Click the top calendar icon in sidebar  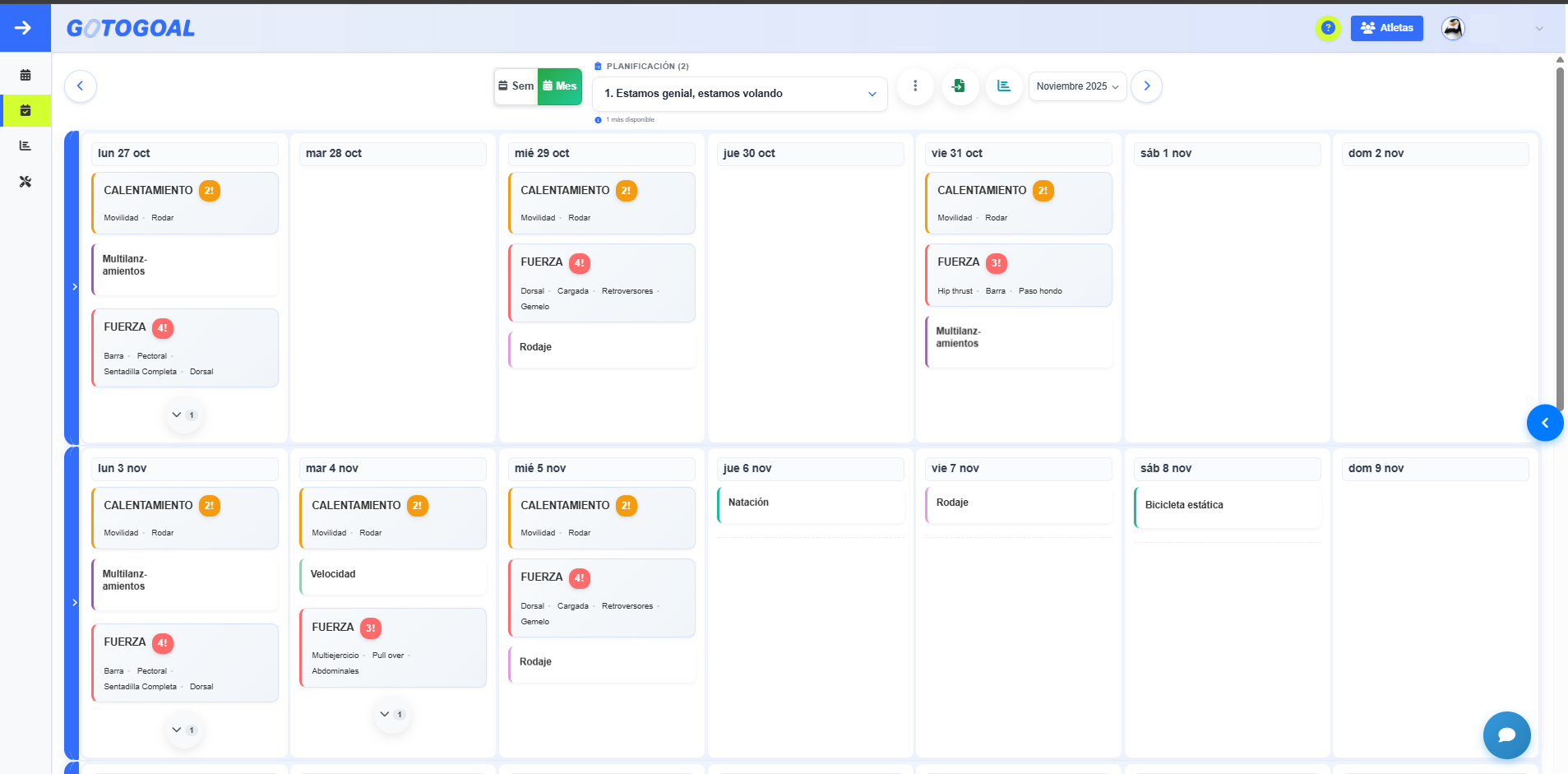tap(25, 75)
